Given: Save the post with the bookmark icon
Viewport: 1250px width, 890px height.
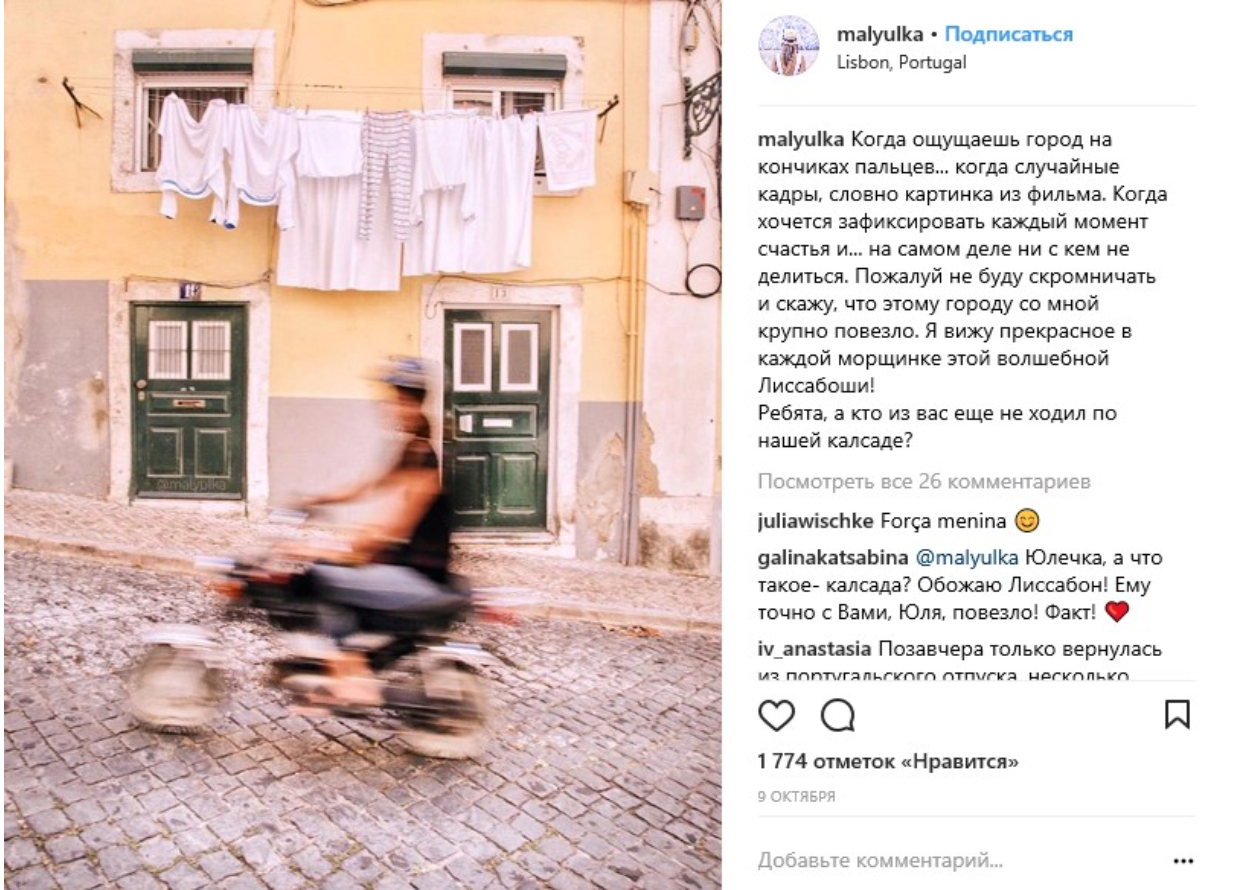Looking at the screenshot, I should click(x=1178, y=714).
